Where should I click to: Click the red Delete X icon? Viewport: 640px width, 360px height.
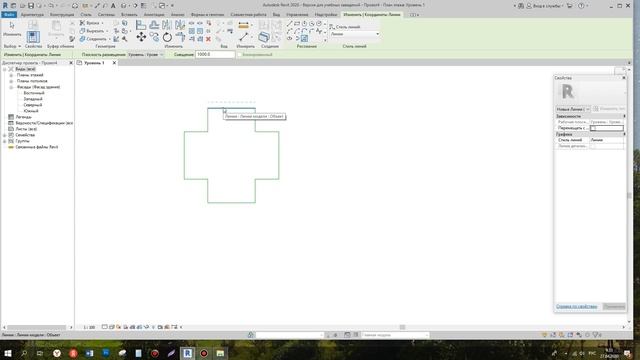(x=208, y=39)
